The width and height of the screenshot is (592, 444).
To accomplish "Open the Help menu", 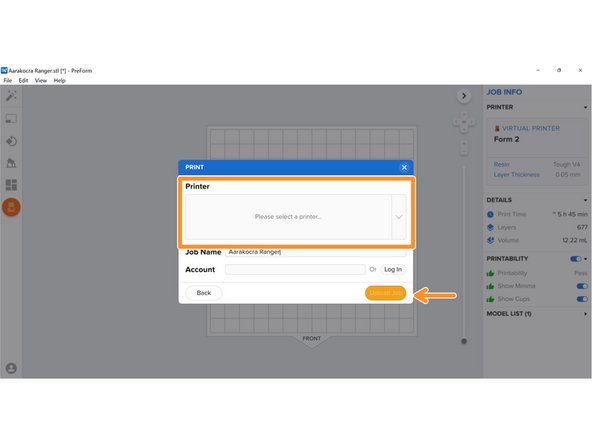I will point(60,80).
